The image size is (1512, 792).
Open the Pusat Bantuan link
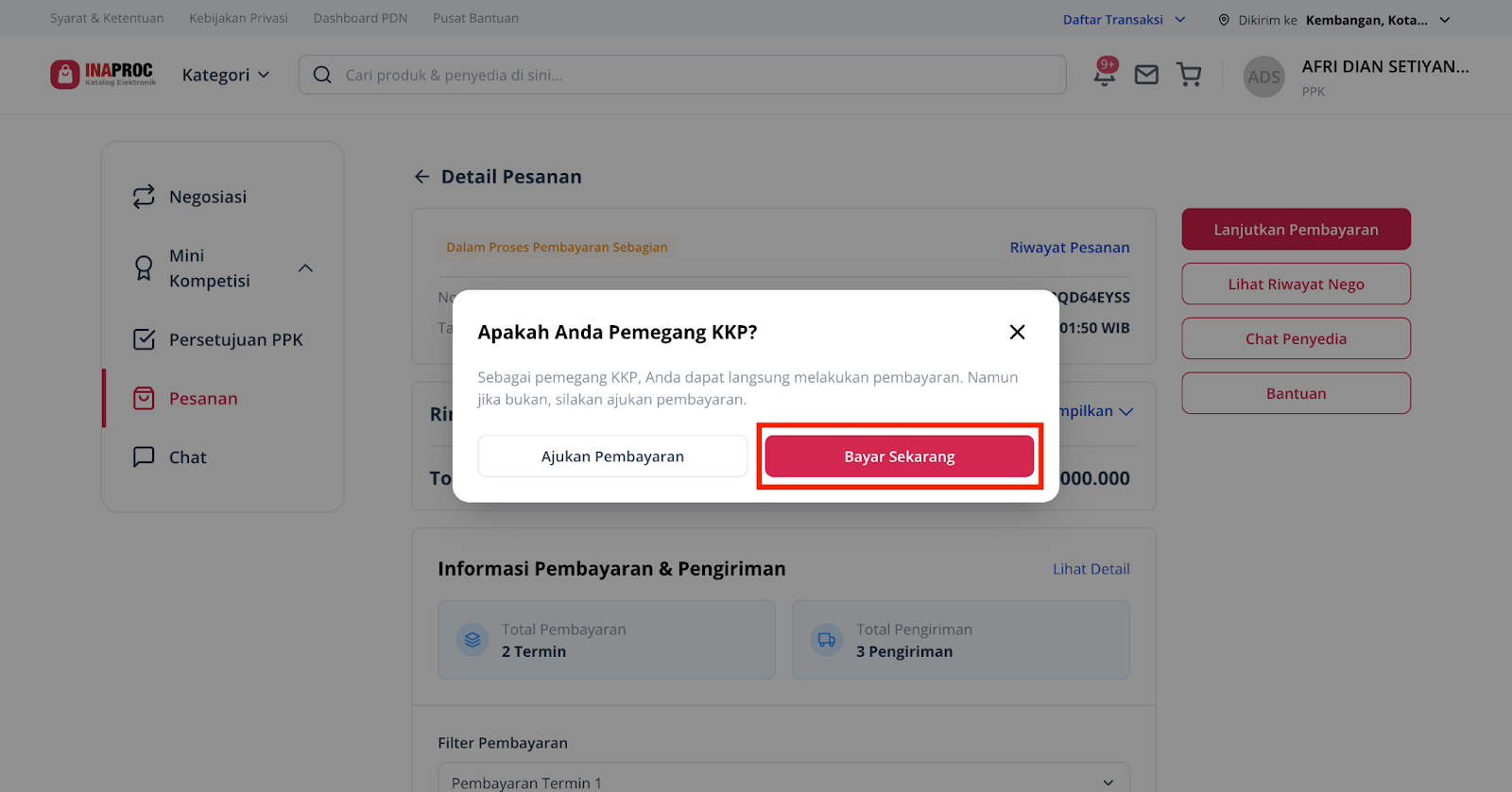pos(475,18)
